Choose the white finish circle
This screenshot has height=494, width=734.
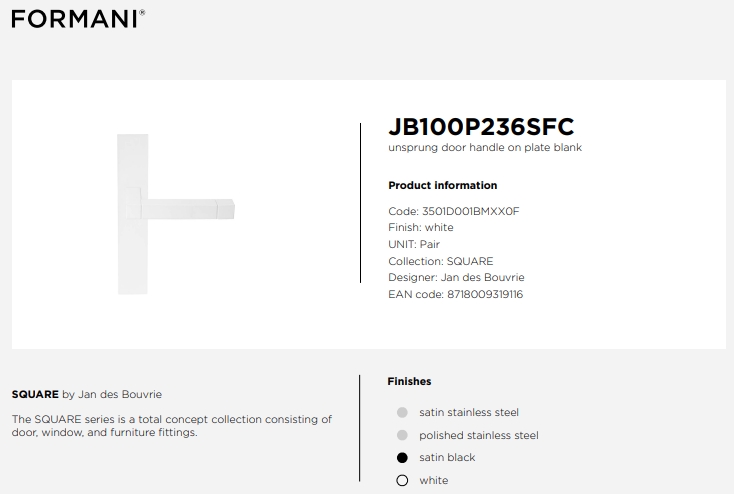click(402, 480)
